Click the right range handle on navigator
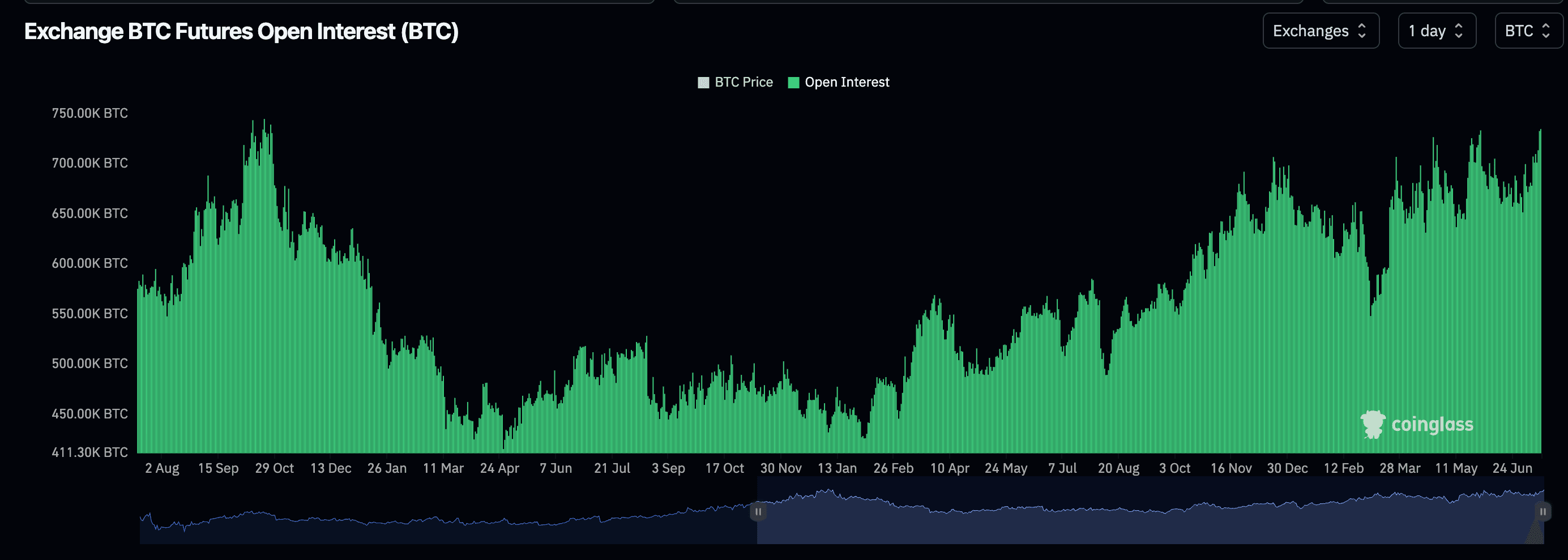 [1543, 512]
